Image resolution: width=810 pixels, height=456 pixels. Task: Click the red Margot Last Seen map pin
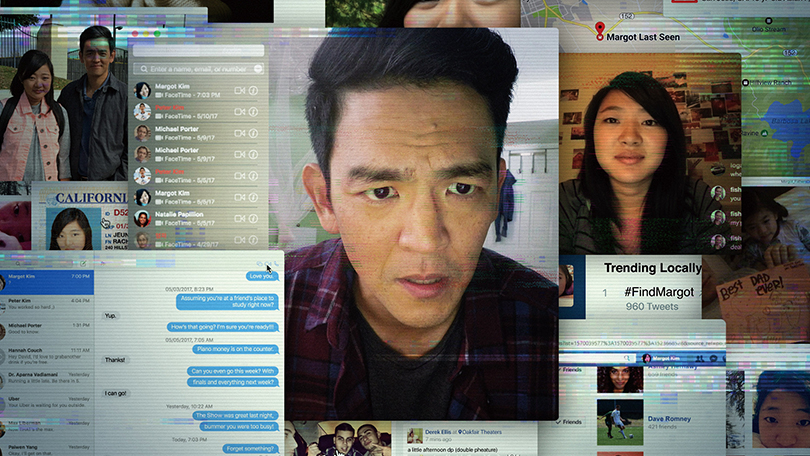[x=599, y=31]
